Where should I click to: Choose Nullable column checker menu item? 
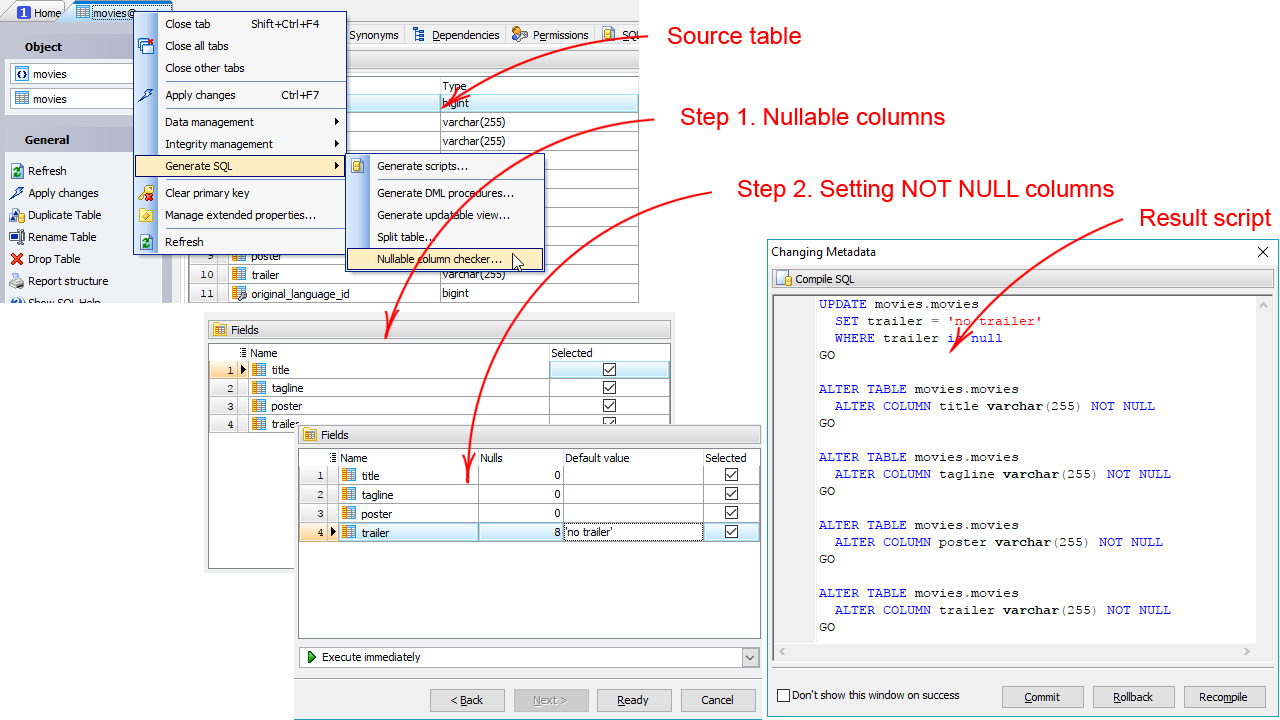[439, 259]
